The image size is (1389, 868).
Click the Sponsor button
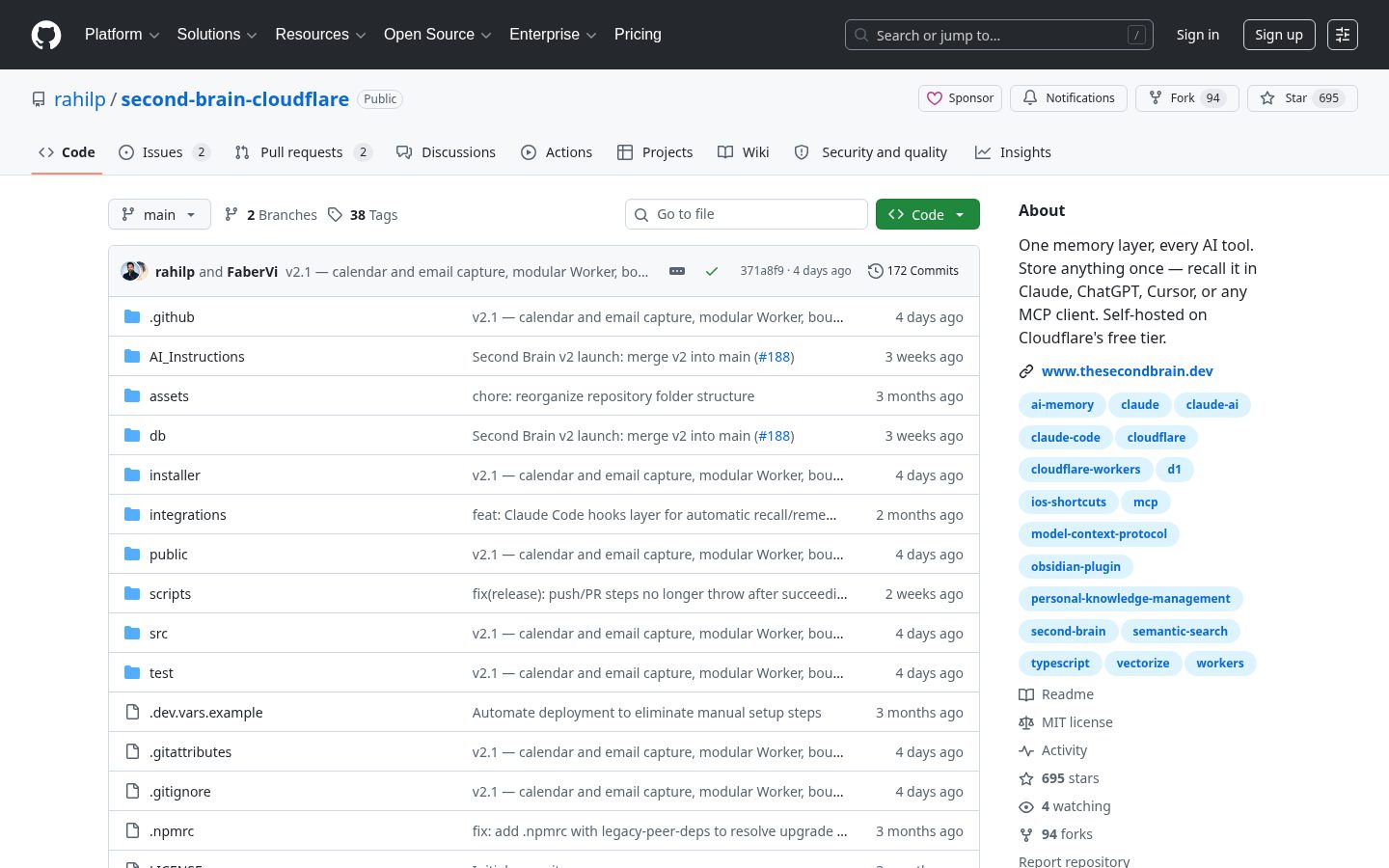(961, 98)
